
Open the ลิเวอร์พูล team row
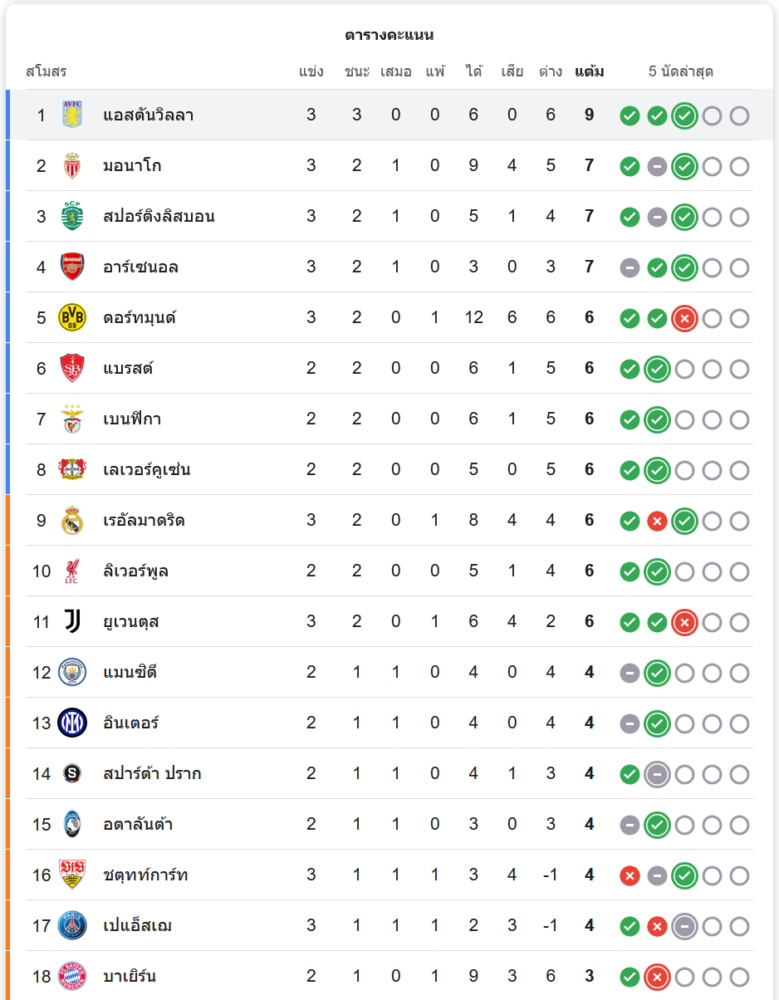pyautogui.click(x=136, y=571)
